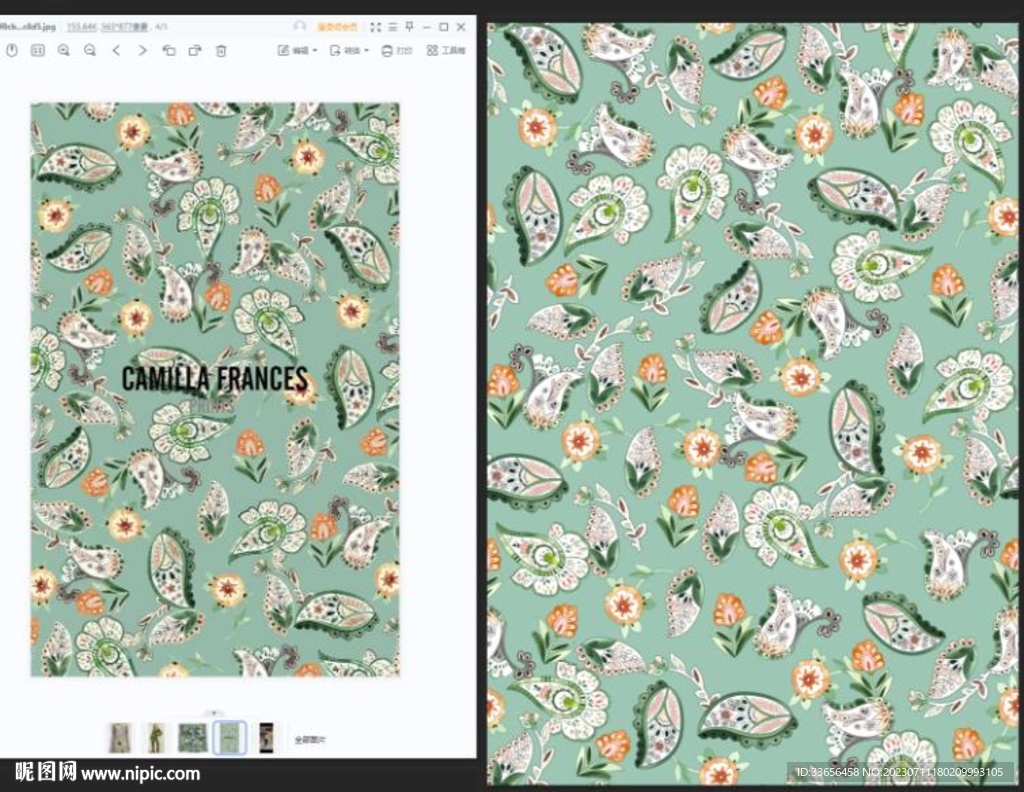Open the 转换 (Convert) dropdown

click(x=350, y=50)
